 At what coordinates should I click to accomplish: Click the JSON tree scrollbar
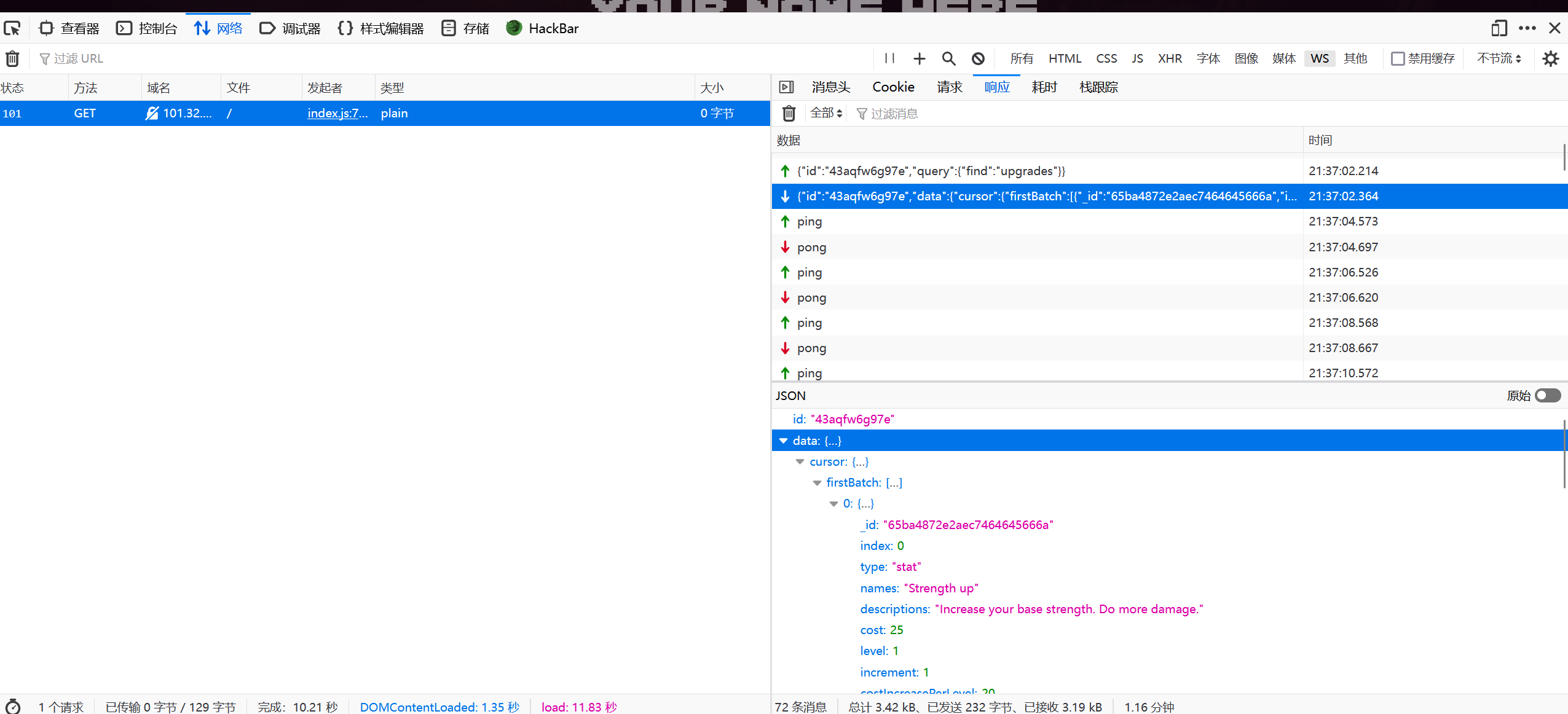pyautogui.click(x=1564, y=455)
